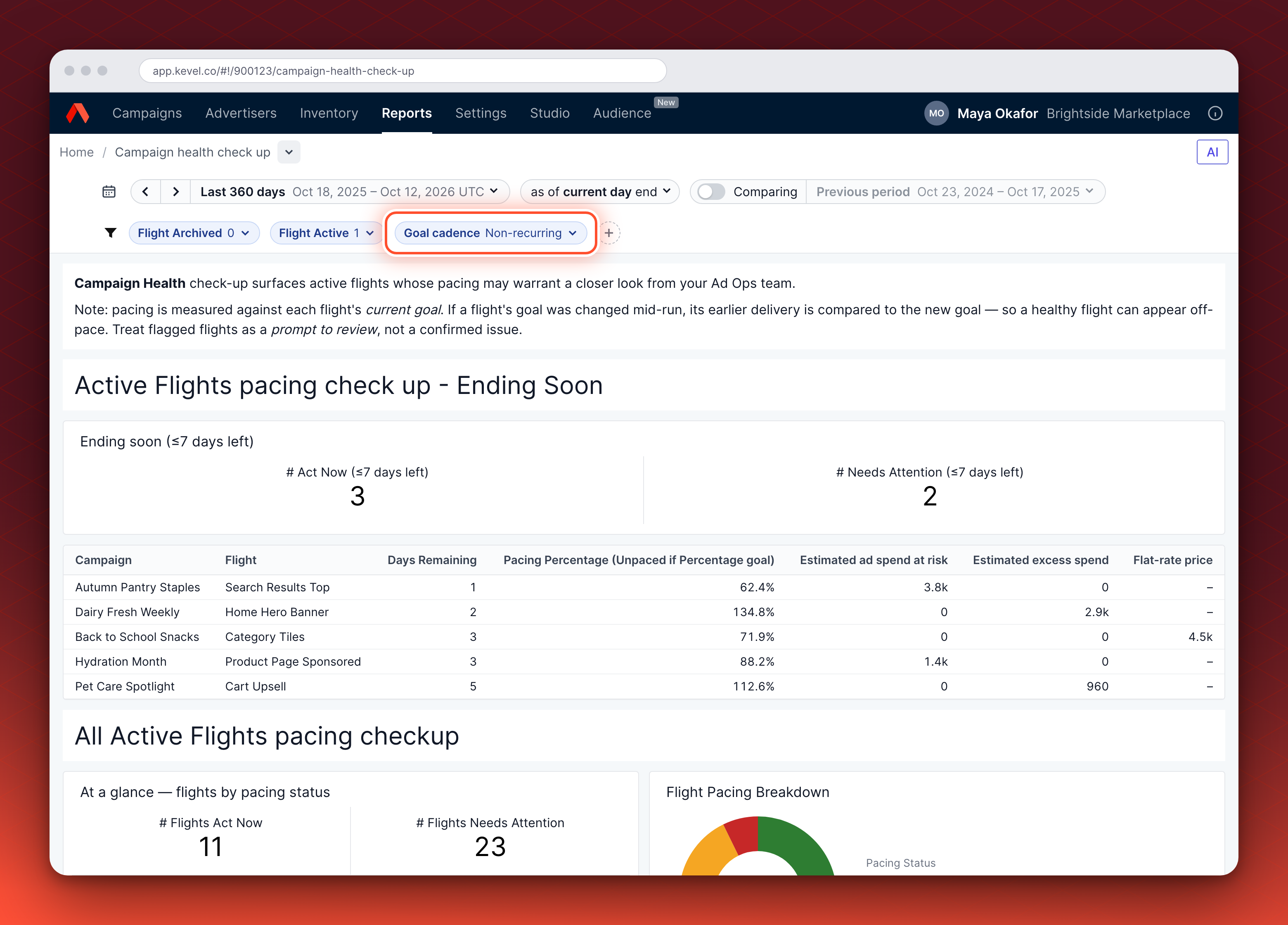Open the Studio nav tab
This screenshot has height=925, width=1288.
point(550,114)
